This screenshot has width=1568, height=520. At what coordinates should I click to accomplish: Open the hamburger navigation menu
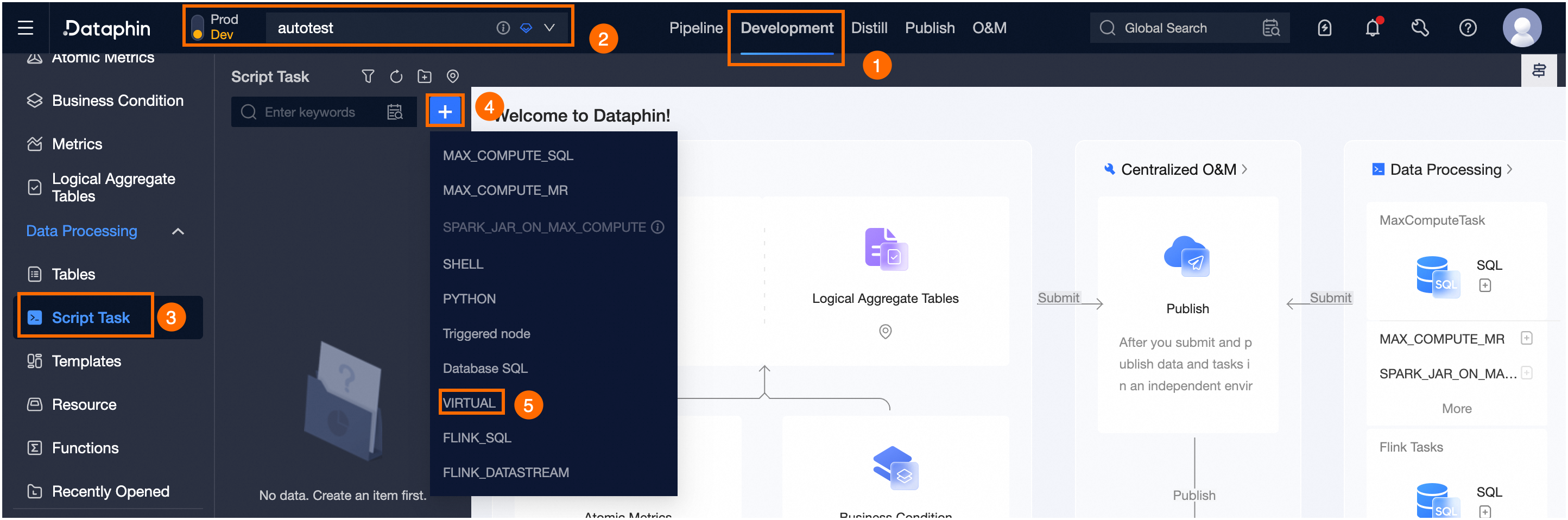click(x=25, y=28)
